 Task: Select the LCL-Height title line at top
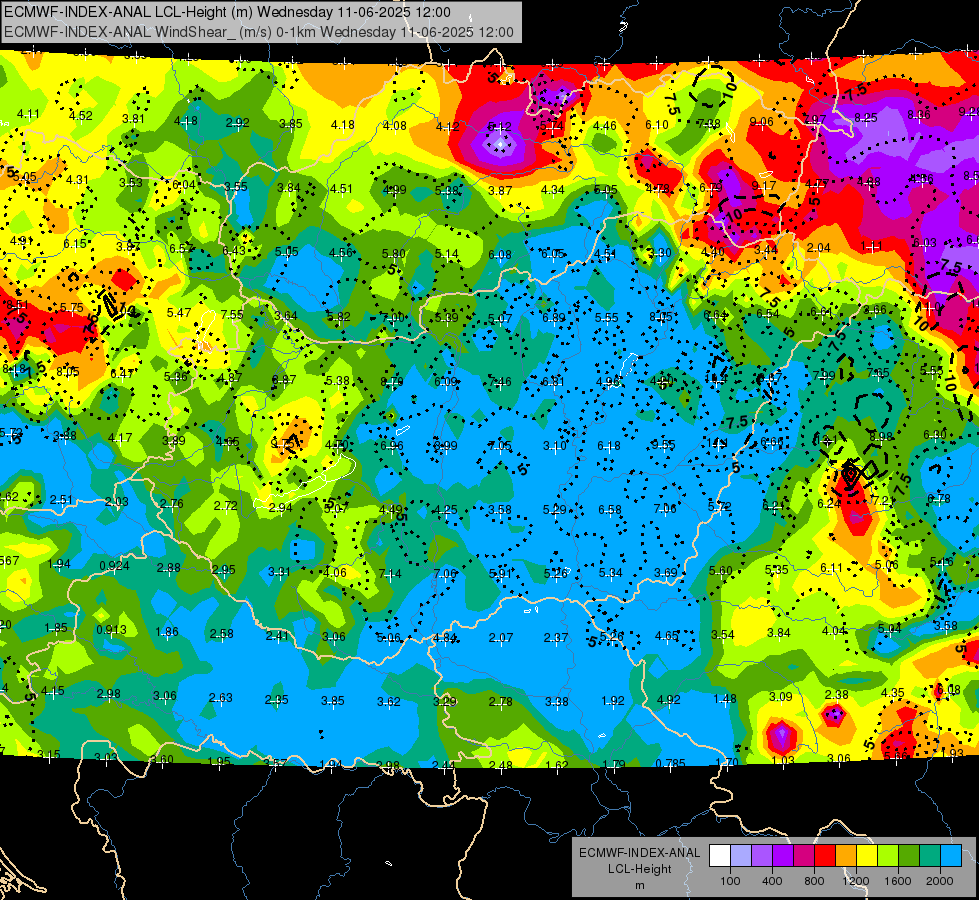pos(227,12)
